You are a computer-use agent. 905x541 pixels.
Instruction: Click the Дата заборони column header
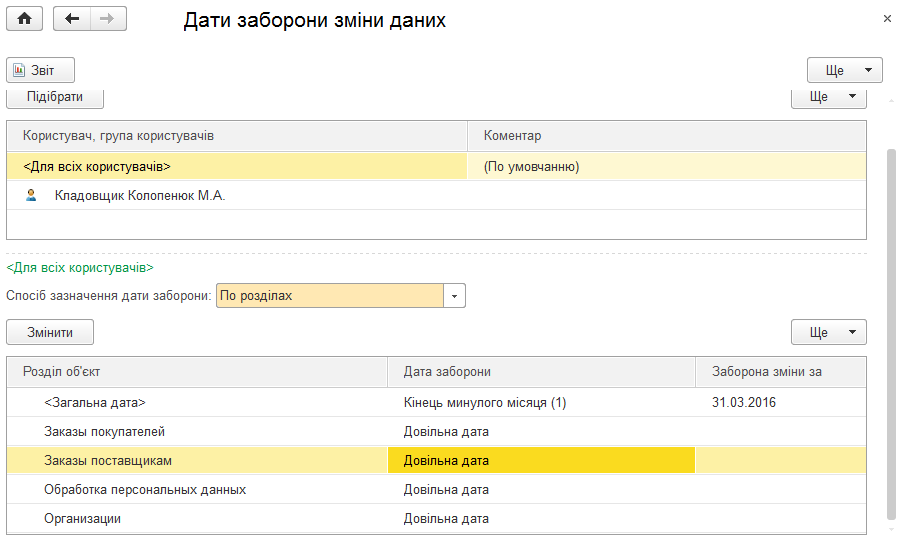point(541,372)
